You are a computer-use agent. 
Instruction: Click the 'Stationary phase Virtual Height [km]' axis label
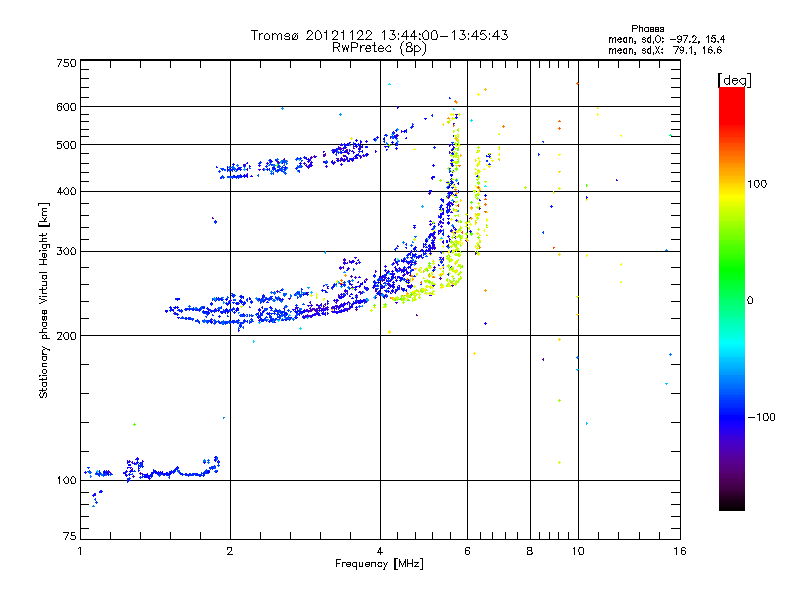point(44,301)
